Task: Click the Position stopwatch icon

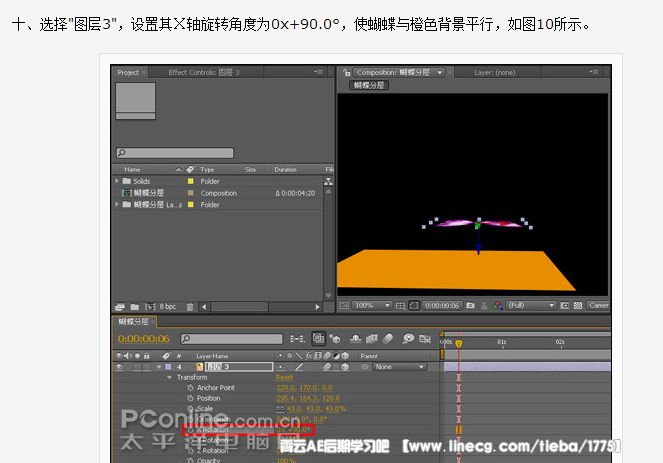Action: point(190,398)
